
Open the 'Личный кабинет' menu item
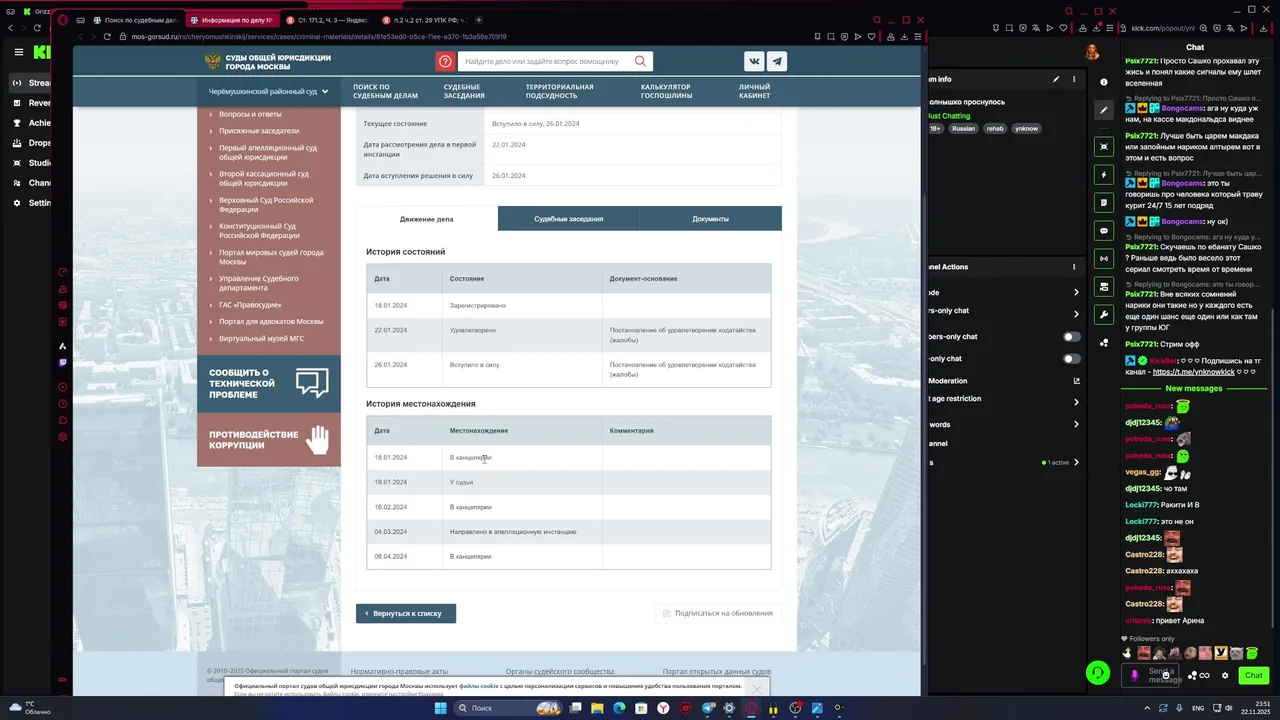[754, 91]
